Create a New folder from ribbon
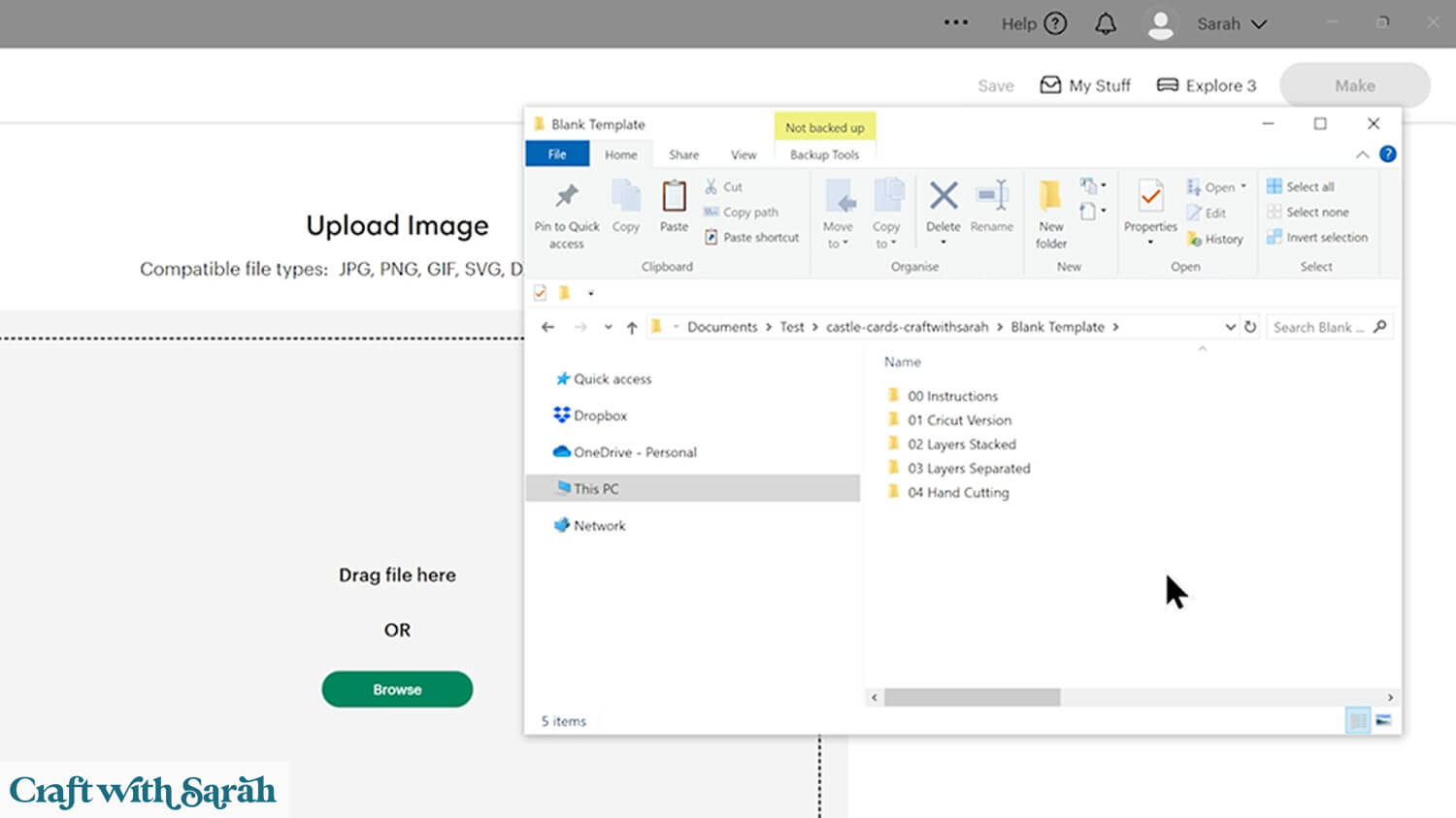The width and height of the screenshot is (1456, 818). coord(1050,197)
